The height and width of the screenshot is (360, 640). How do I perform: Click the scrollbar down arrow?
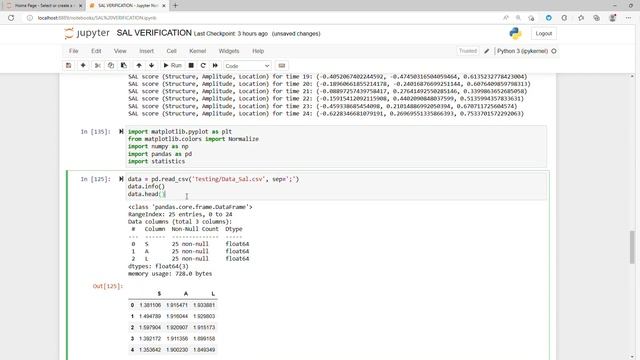(632, 357)
